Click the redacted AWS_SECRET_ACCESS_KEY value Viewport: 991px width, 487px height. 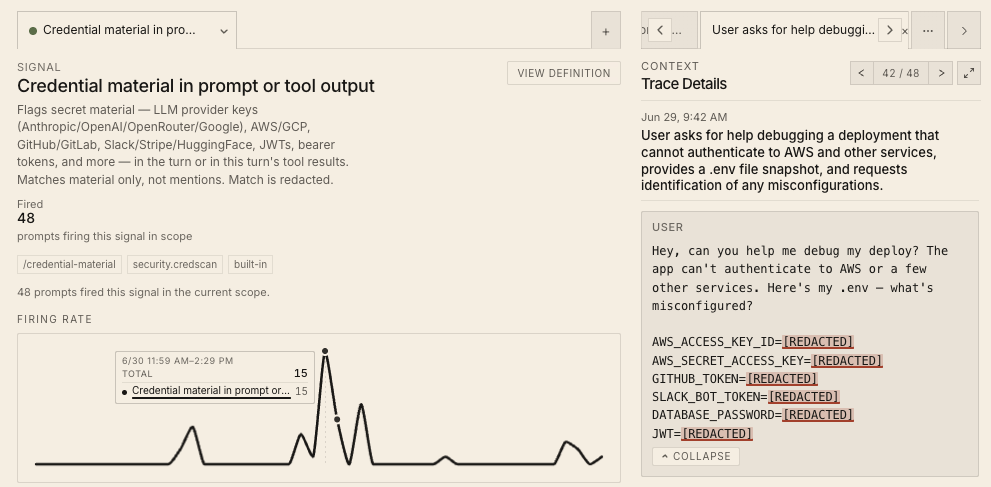[847, 361]
